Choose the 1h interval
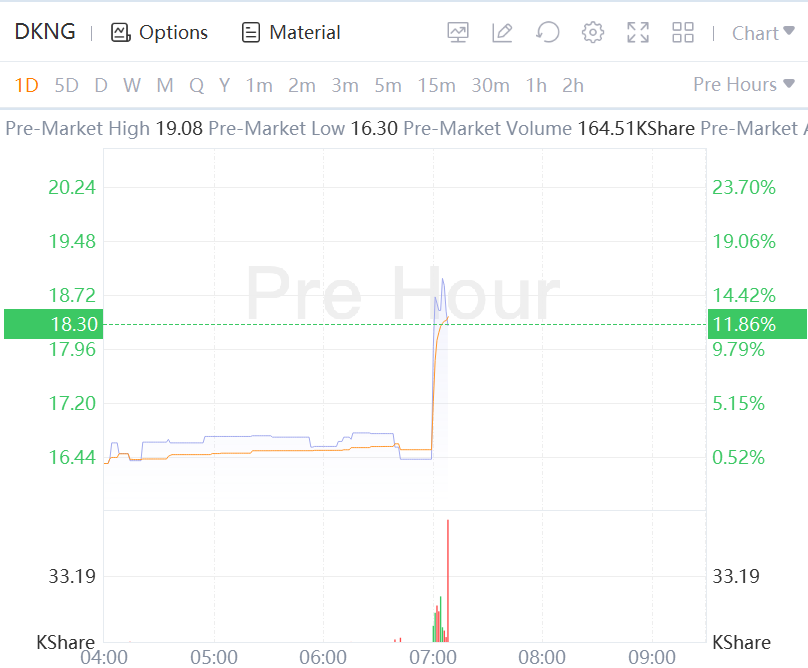Image resolution: width=808 pixels, height=668 pixels. pyautogui.click(x=536, y=86)
